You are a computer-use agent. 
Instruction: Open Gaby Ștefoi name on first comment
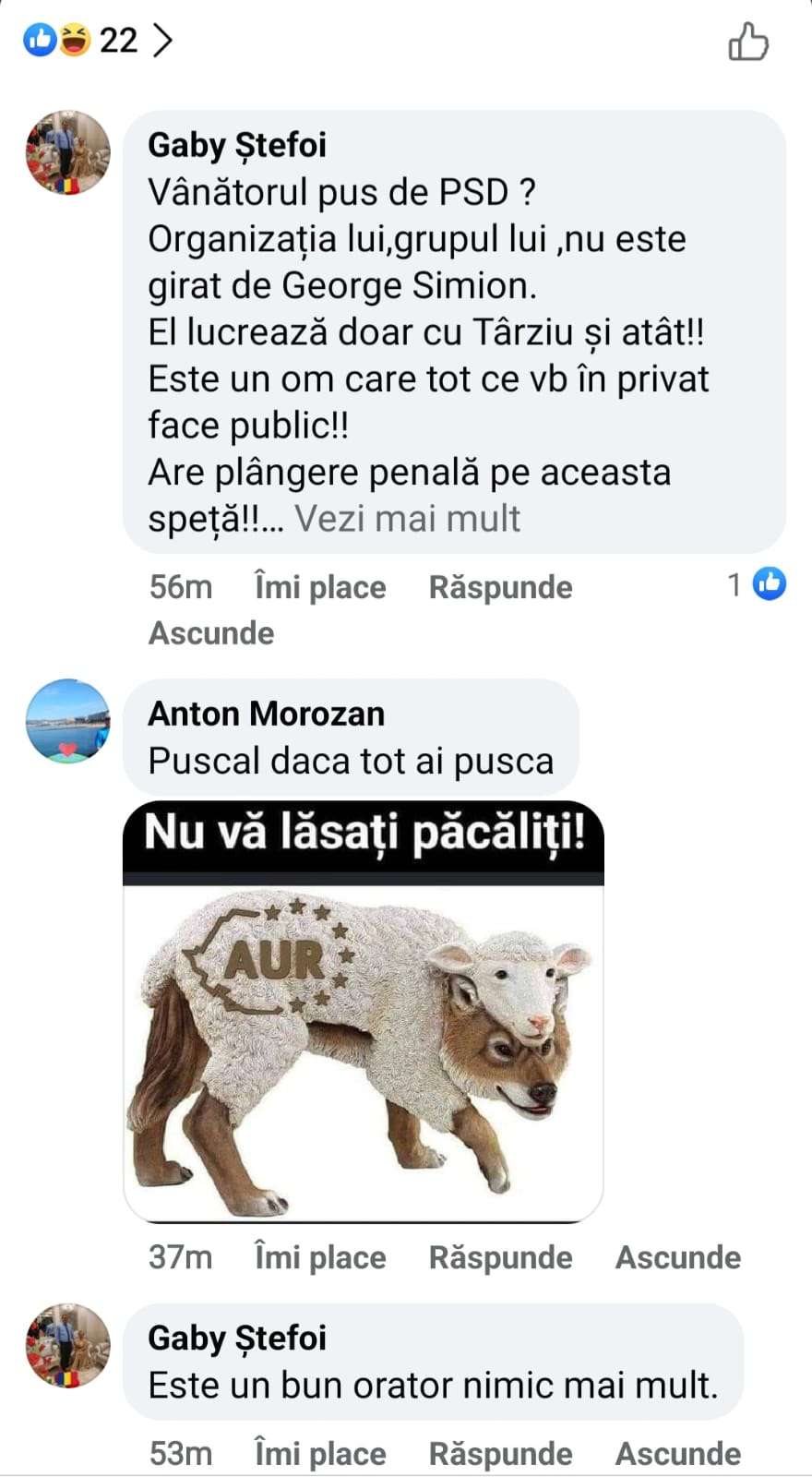[x=237, y=145]
